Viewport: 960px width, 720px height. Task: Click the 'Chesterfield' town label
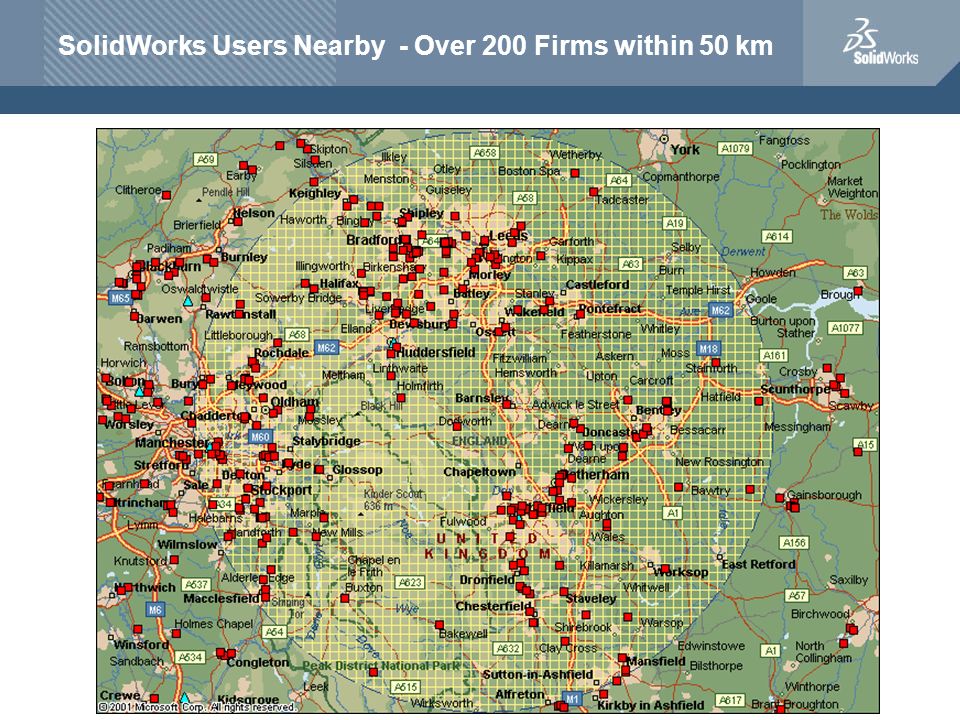pyautogui.click(x=494, y=606)
